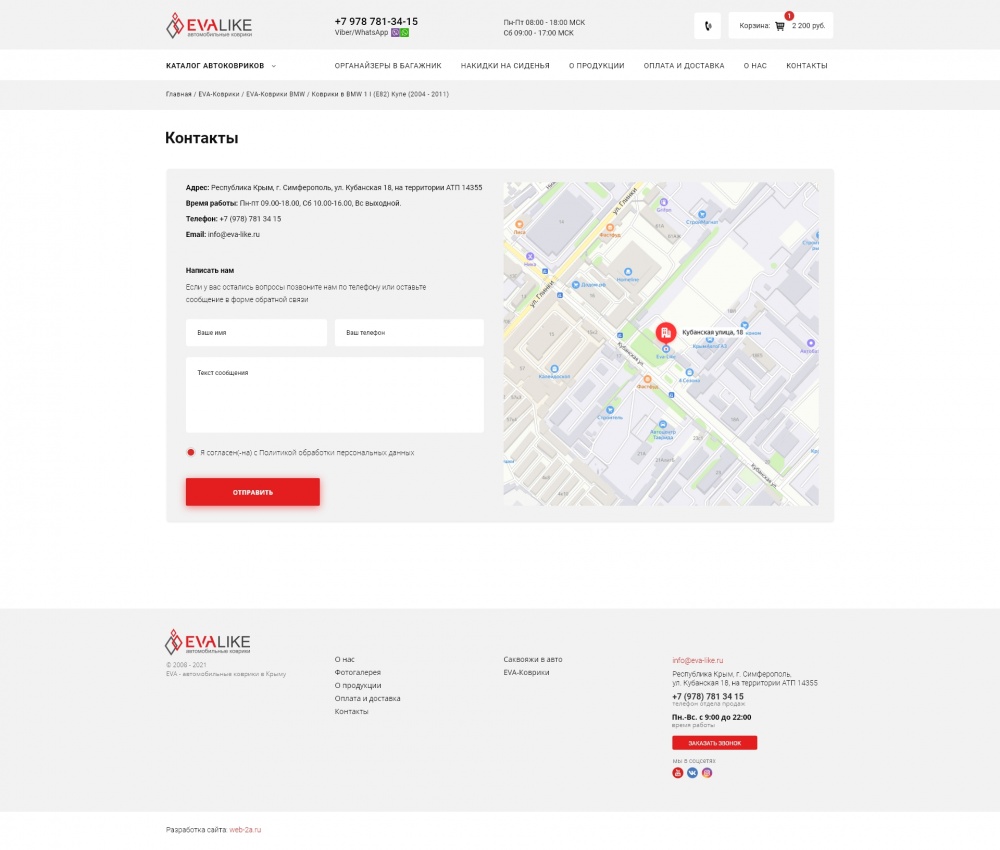Screen dimensions: 1000x850
Task: Expand the Каталог автоковриков dropdown
Action: (220, 66)
